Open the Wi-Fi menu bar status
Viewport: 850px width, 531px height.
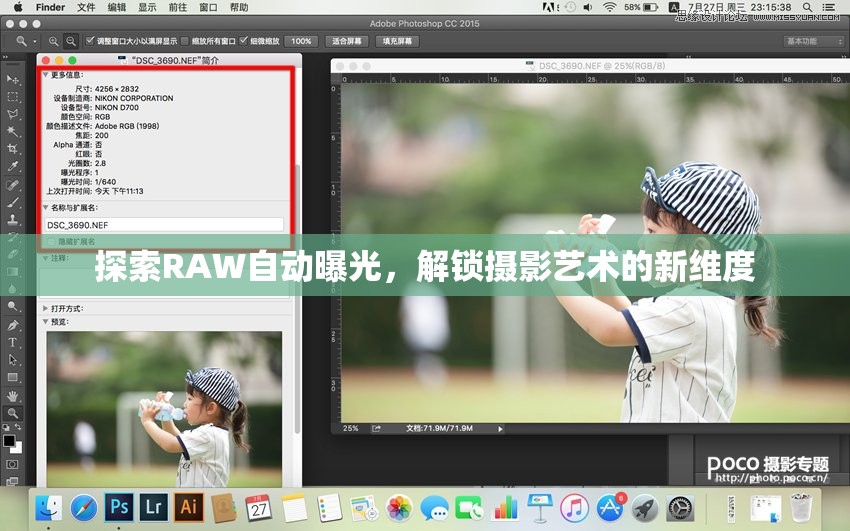click(x=609, y=7)
